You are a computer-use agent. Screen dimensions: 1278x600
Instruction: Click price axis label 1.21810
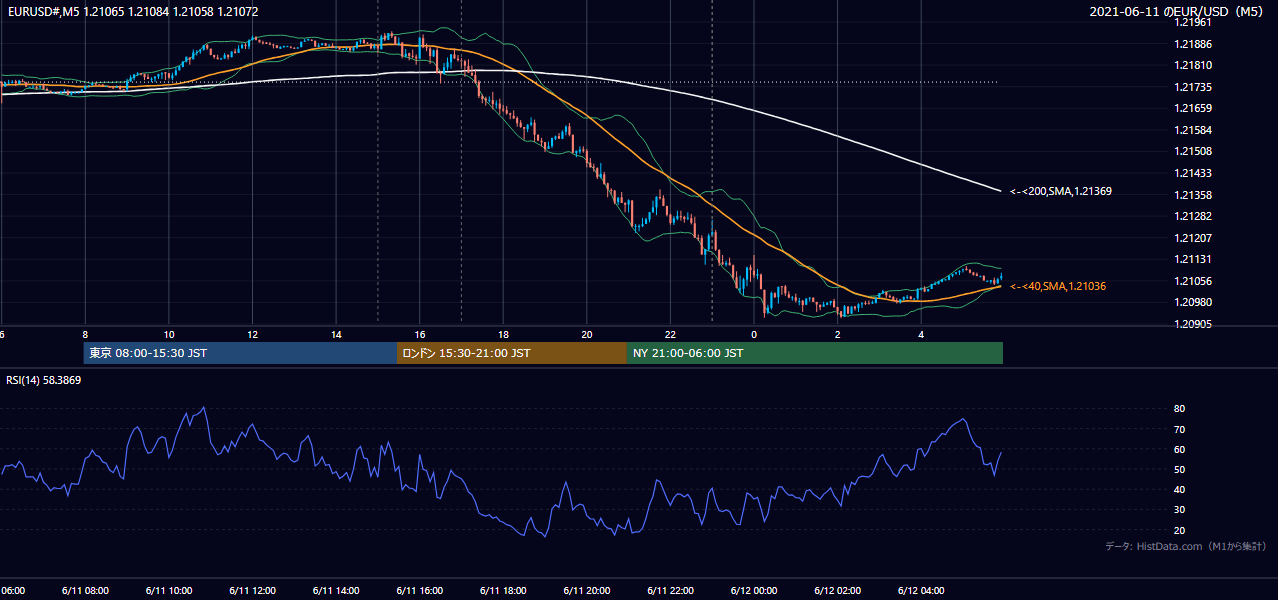click(x=1193, y=65)
